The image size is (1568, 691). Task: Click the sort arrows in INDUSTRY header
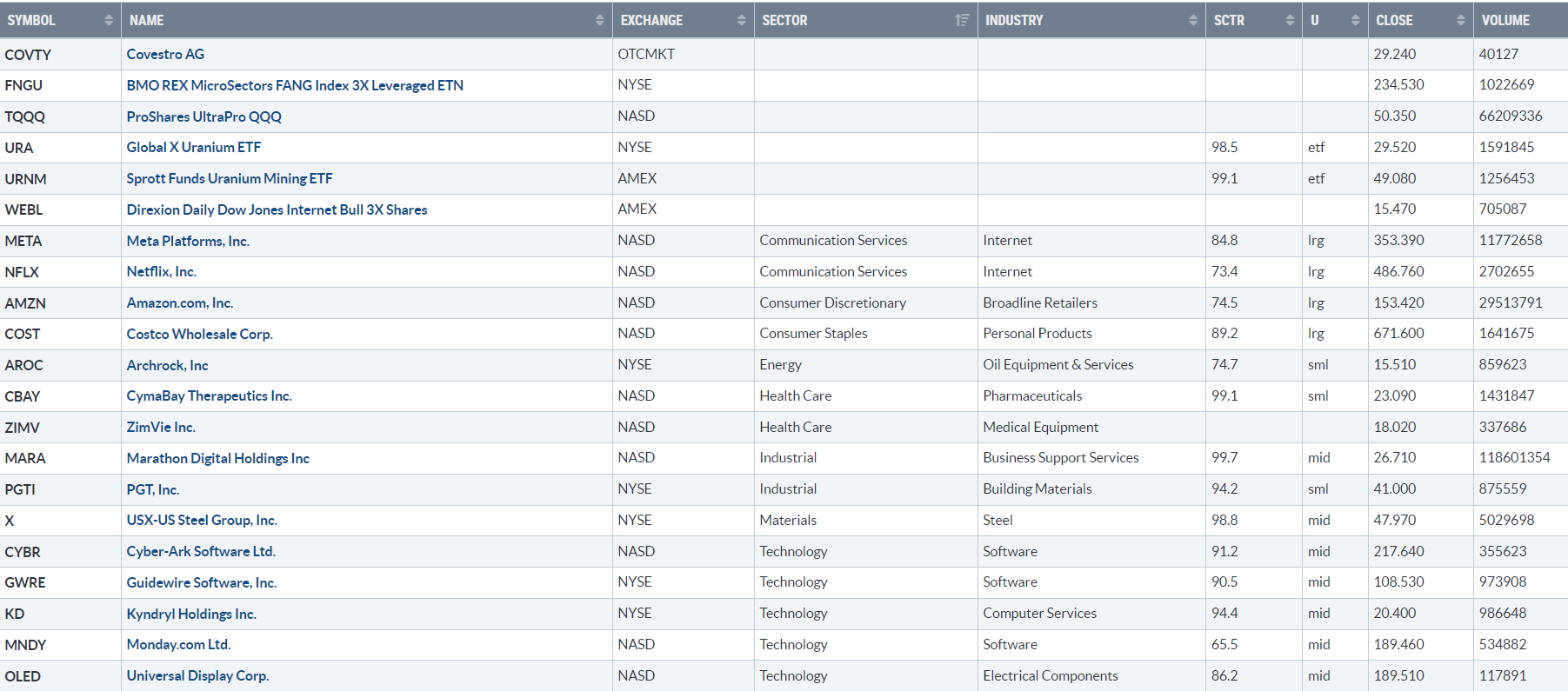[1193, 20]
